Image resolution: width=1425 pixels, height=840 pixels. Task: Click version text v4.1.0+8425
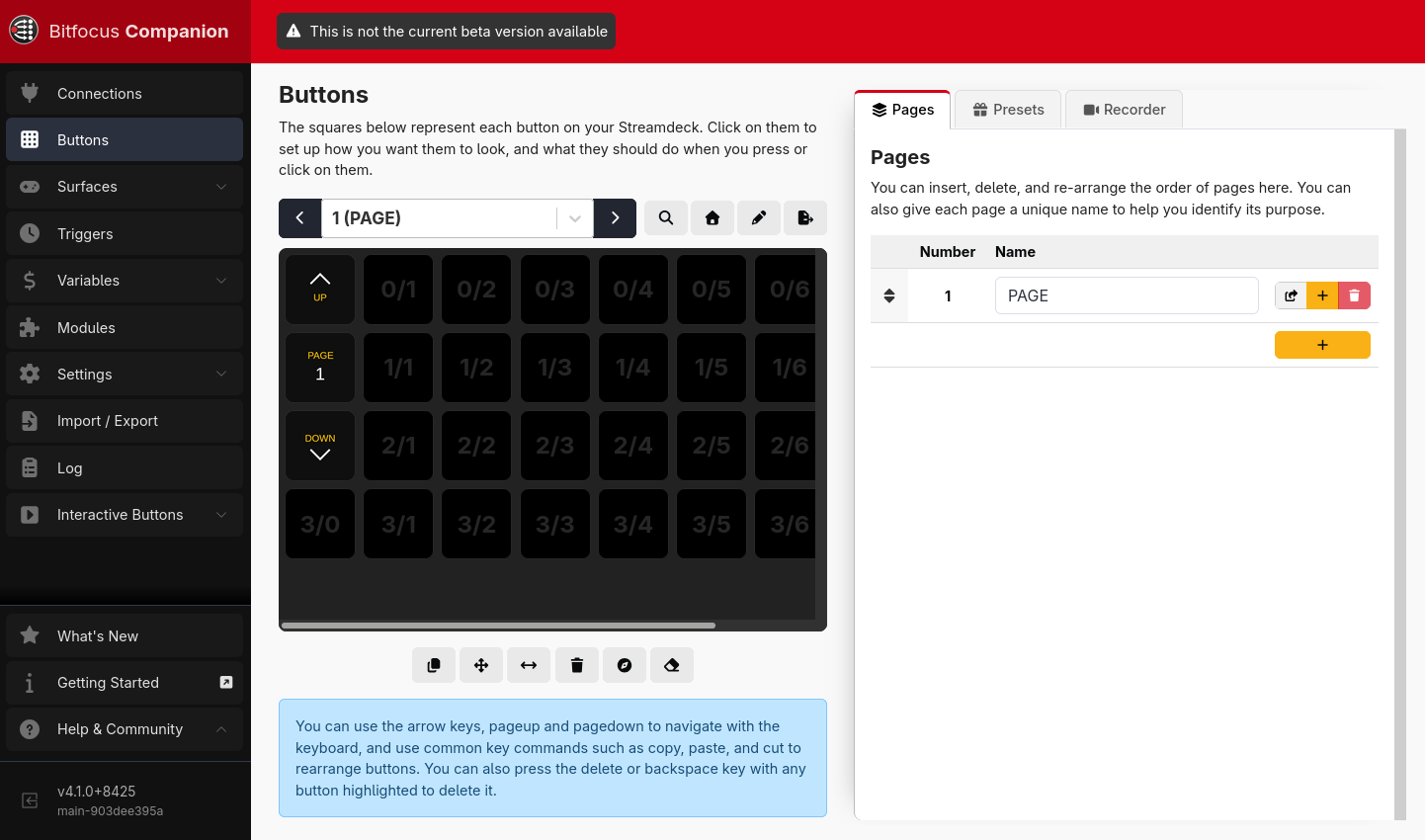pyautogui.click(x=97, y=792)
